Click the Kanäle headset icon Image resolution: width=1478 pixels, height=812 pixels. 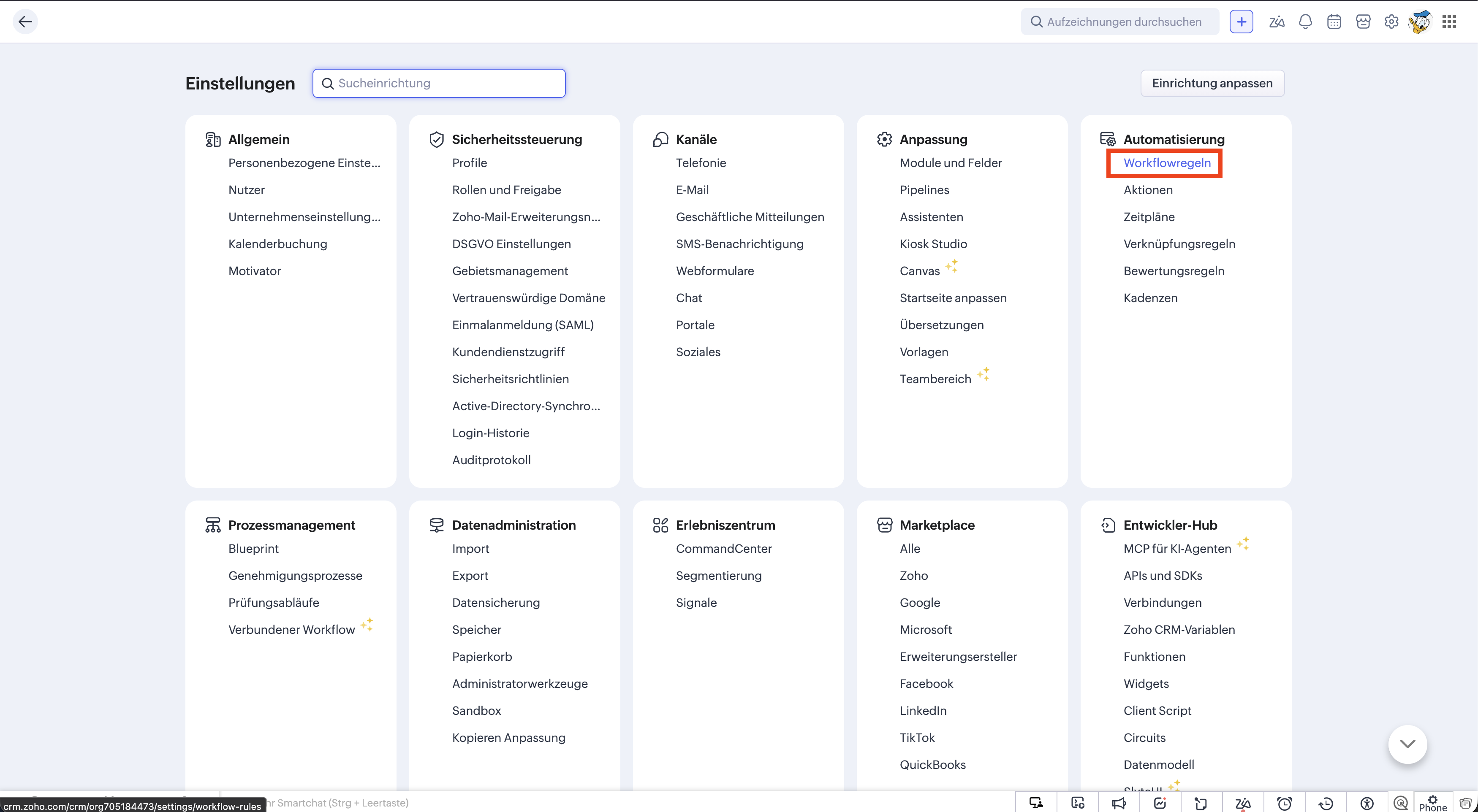pos(660,139)
